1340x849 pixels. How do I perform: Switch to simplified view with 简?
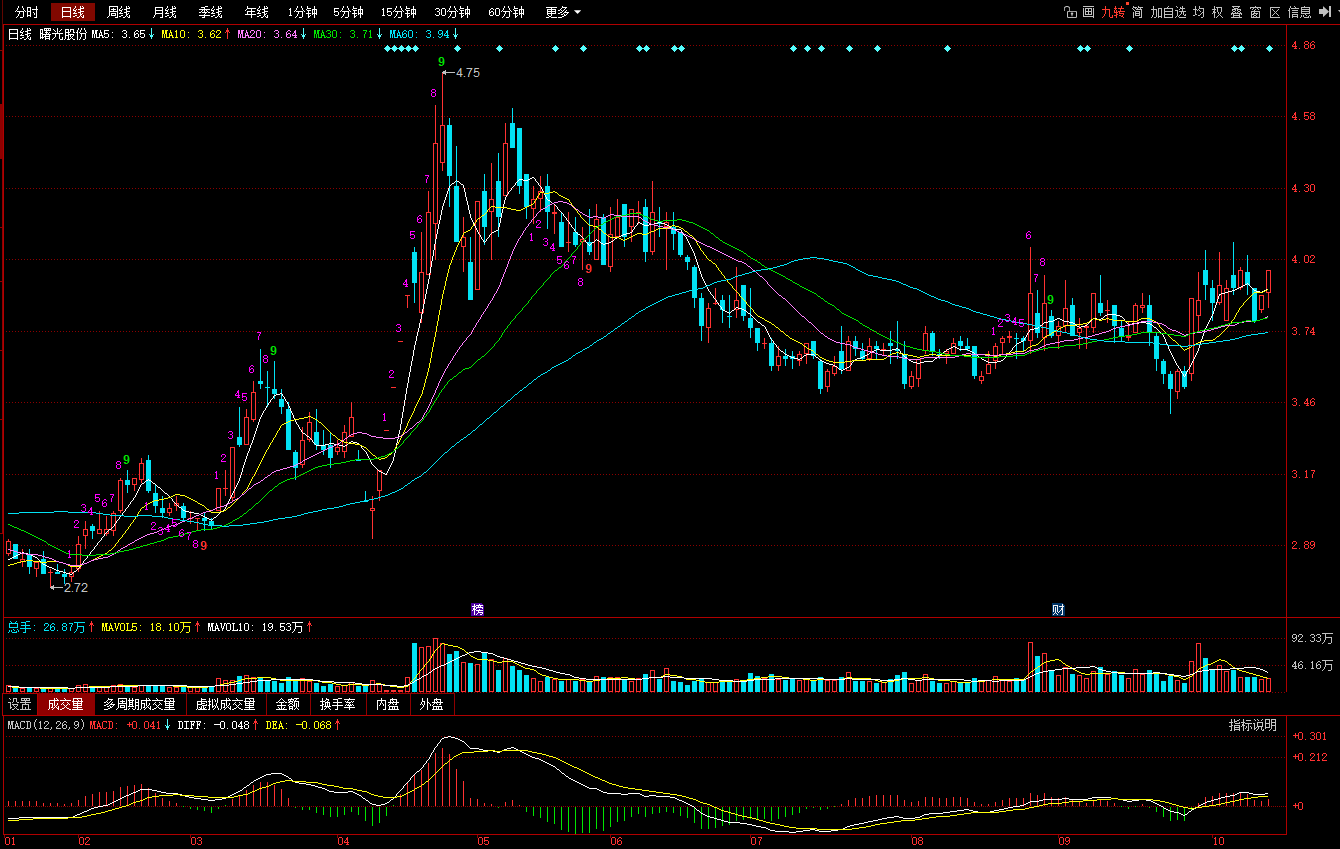coord(1137,12)
